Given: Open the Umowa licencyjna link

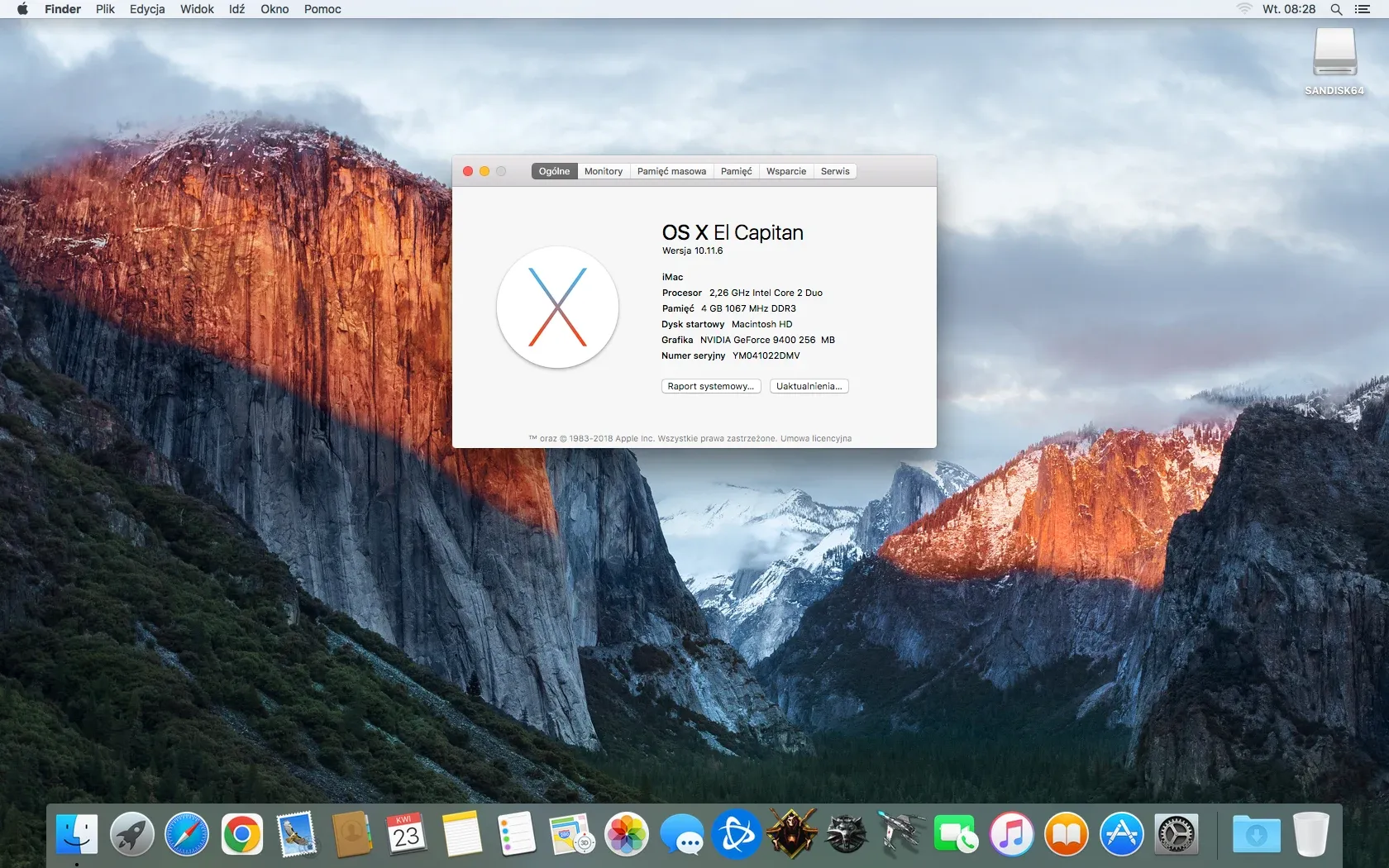Looking at the screenshot, I should 816,439.
